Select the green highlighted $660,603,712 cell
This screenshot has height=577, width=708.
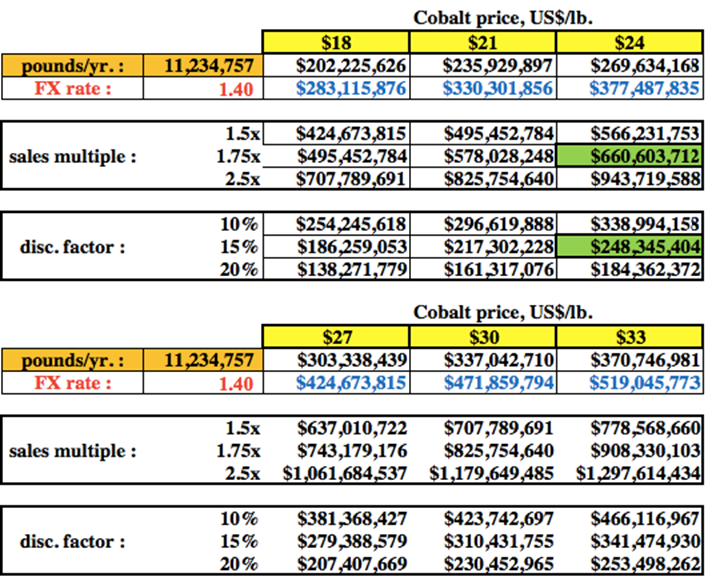630,156
